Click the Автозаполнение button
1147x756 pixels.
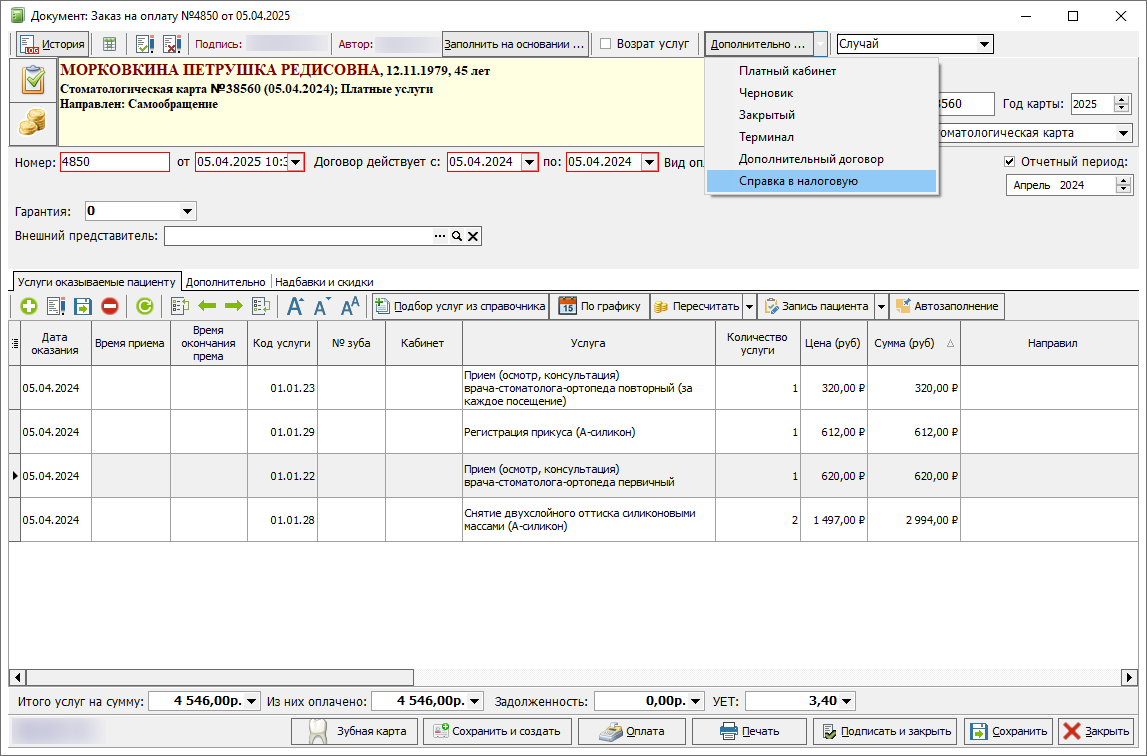tap(947, 307)
